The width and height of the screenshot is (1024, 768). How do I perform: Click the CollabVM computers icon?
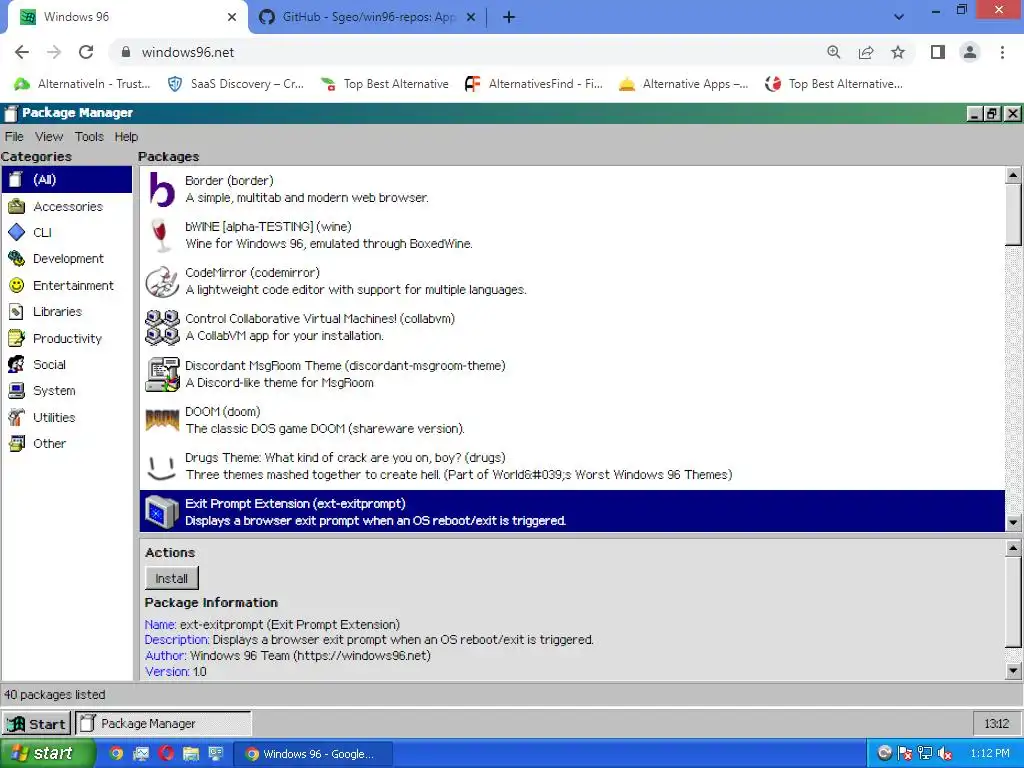click(x=162, y=327)
